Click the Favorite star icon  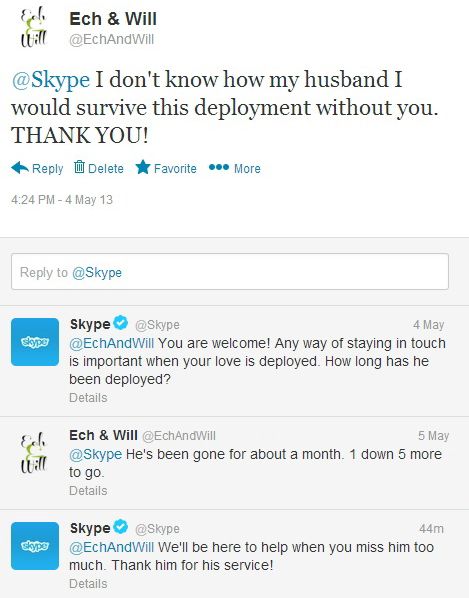point(143,167)
